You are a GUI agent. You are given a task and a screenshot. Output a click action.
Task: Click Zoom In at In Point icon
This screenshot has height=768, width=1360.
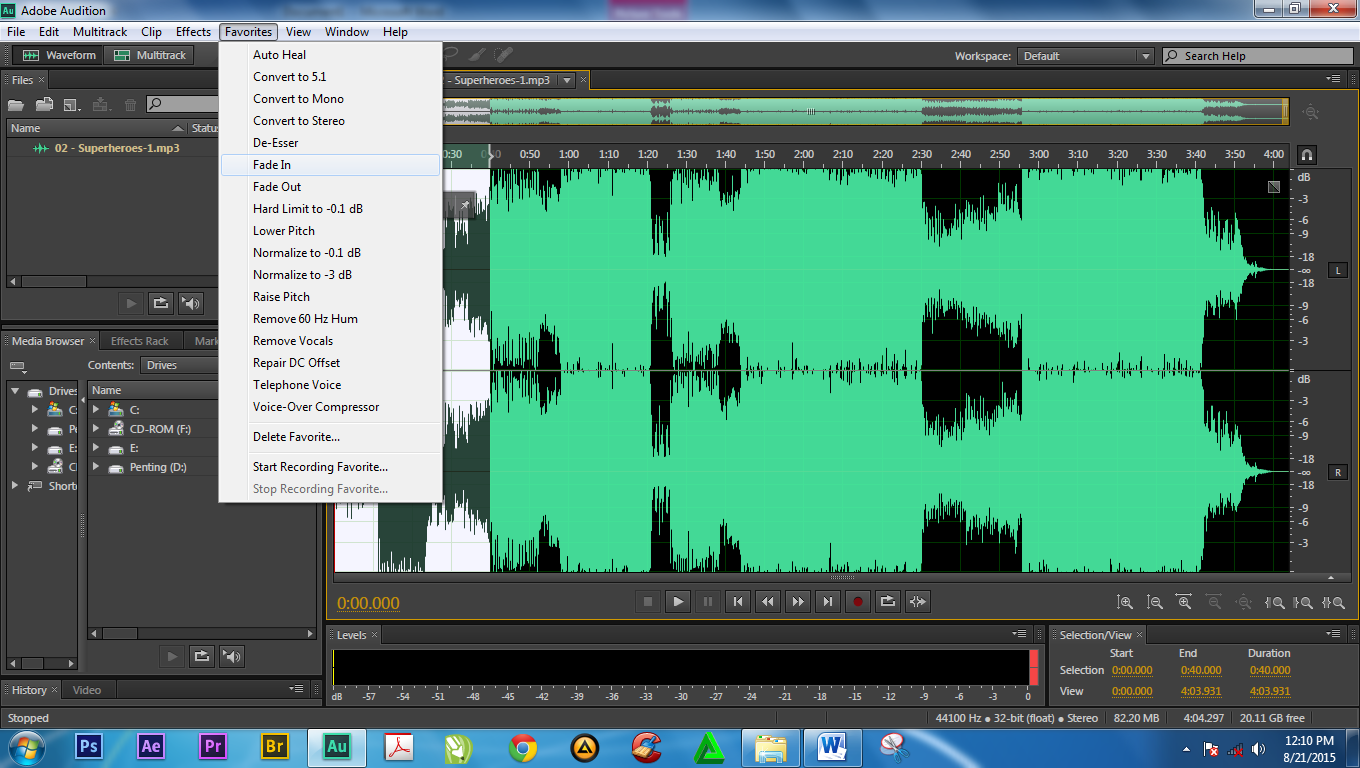(1274, 602)
